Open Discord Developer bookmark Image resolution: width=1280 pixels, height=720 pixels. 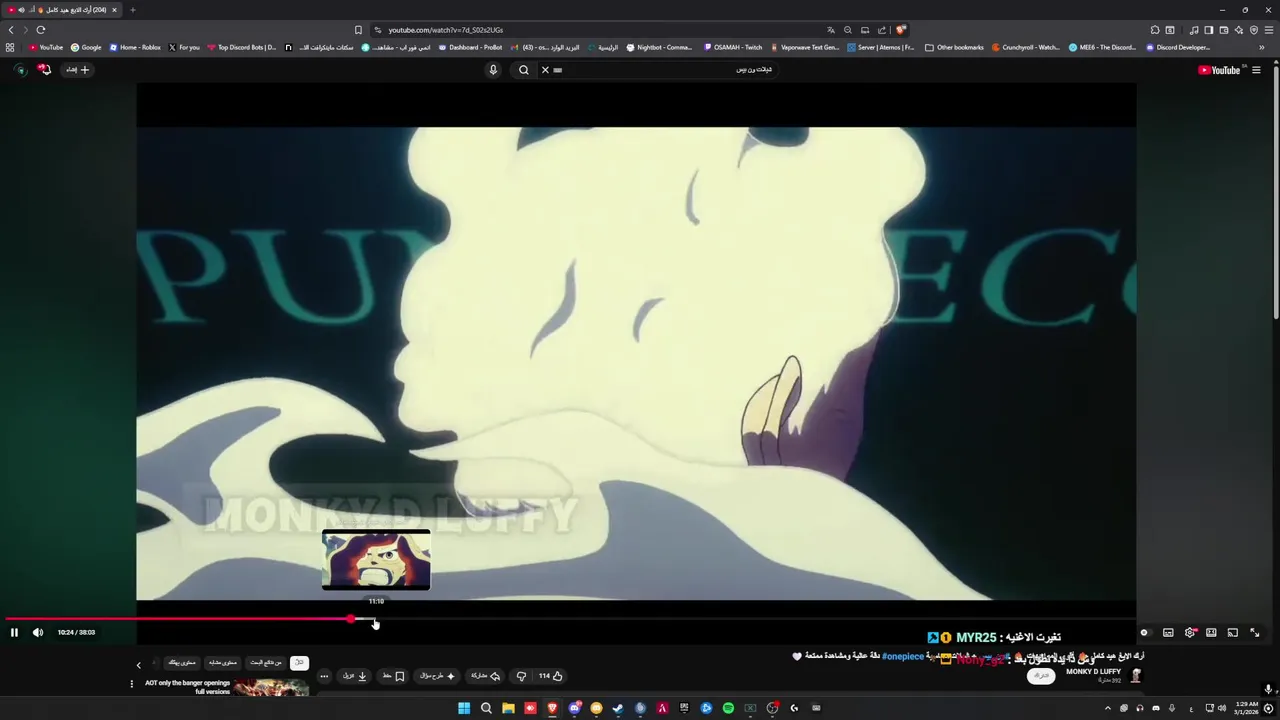point(1178,47)
